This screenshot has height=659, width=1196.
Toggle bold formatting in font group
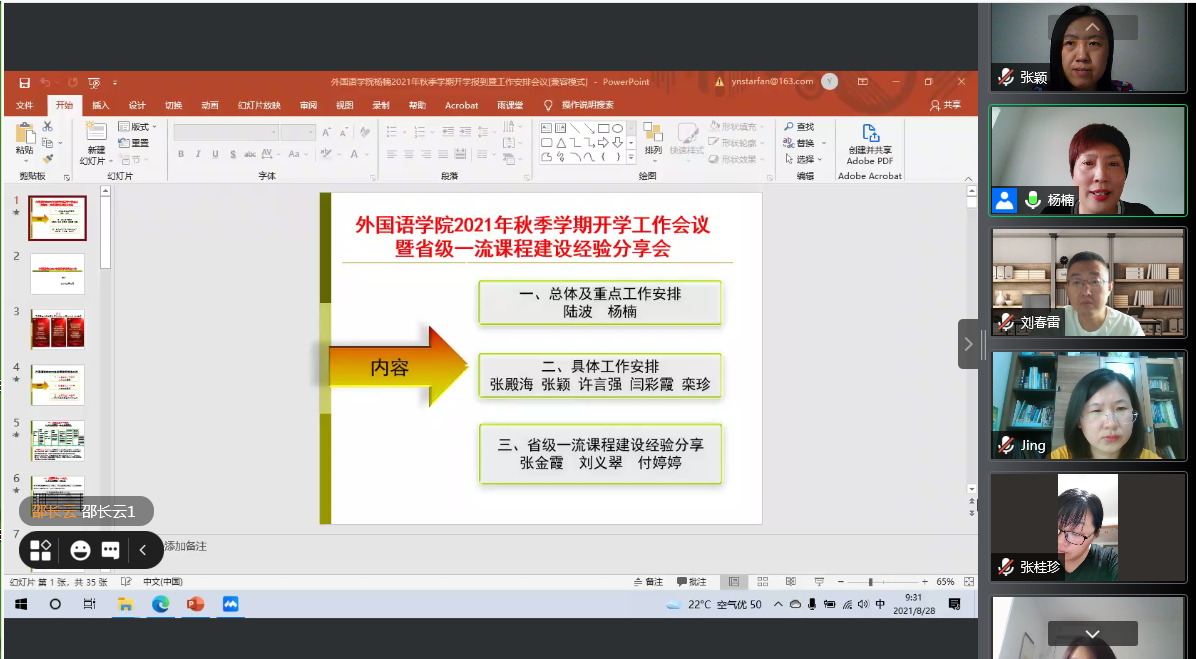coord(181,154)
